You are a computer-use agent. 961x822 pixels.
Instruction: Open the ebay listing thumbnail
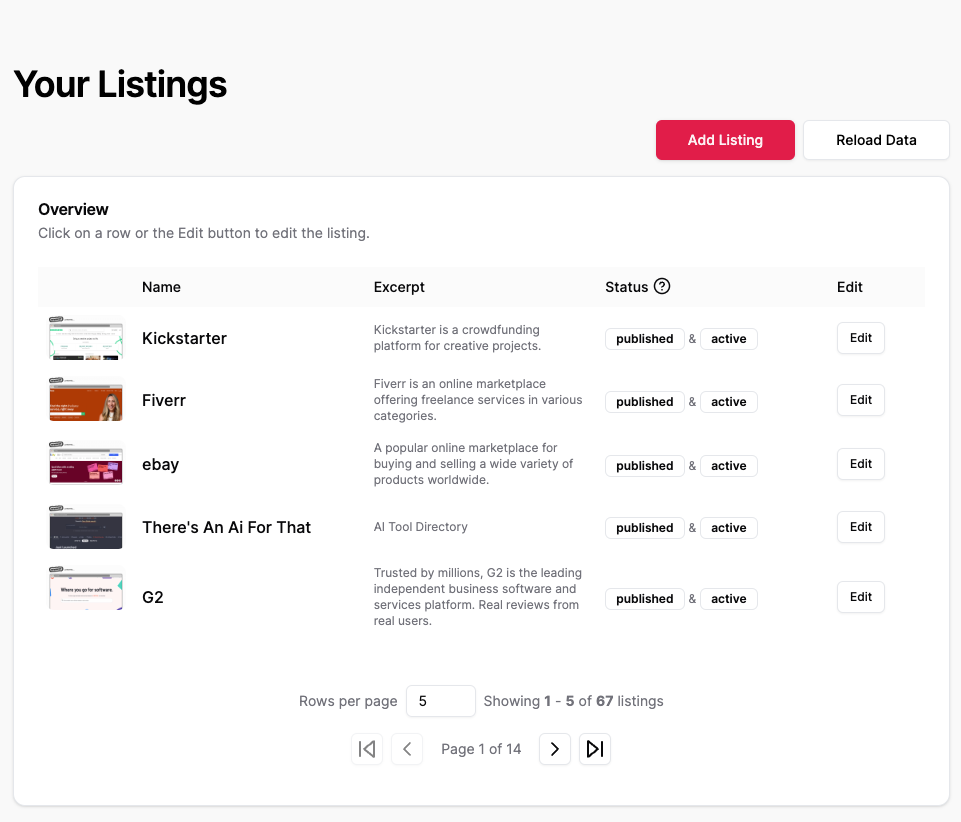tap(86, 463)
